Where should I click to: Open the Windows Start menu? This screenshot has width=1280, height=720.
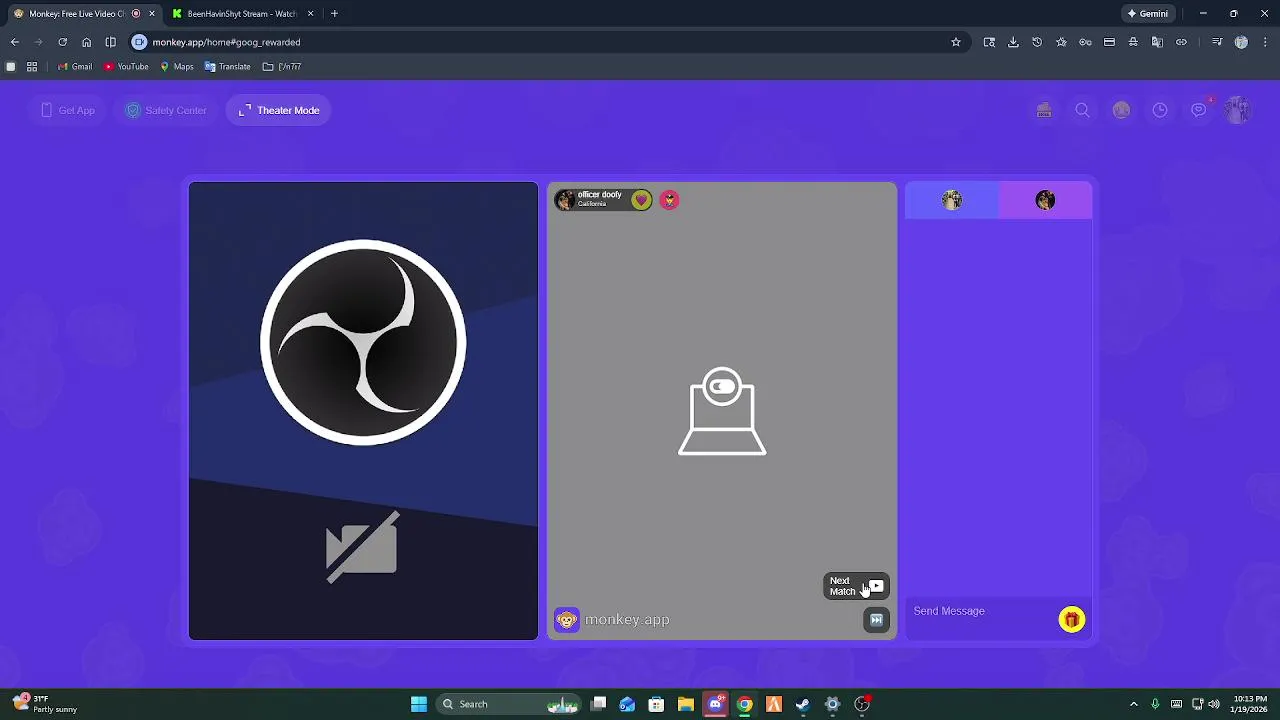pos(419,704)
